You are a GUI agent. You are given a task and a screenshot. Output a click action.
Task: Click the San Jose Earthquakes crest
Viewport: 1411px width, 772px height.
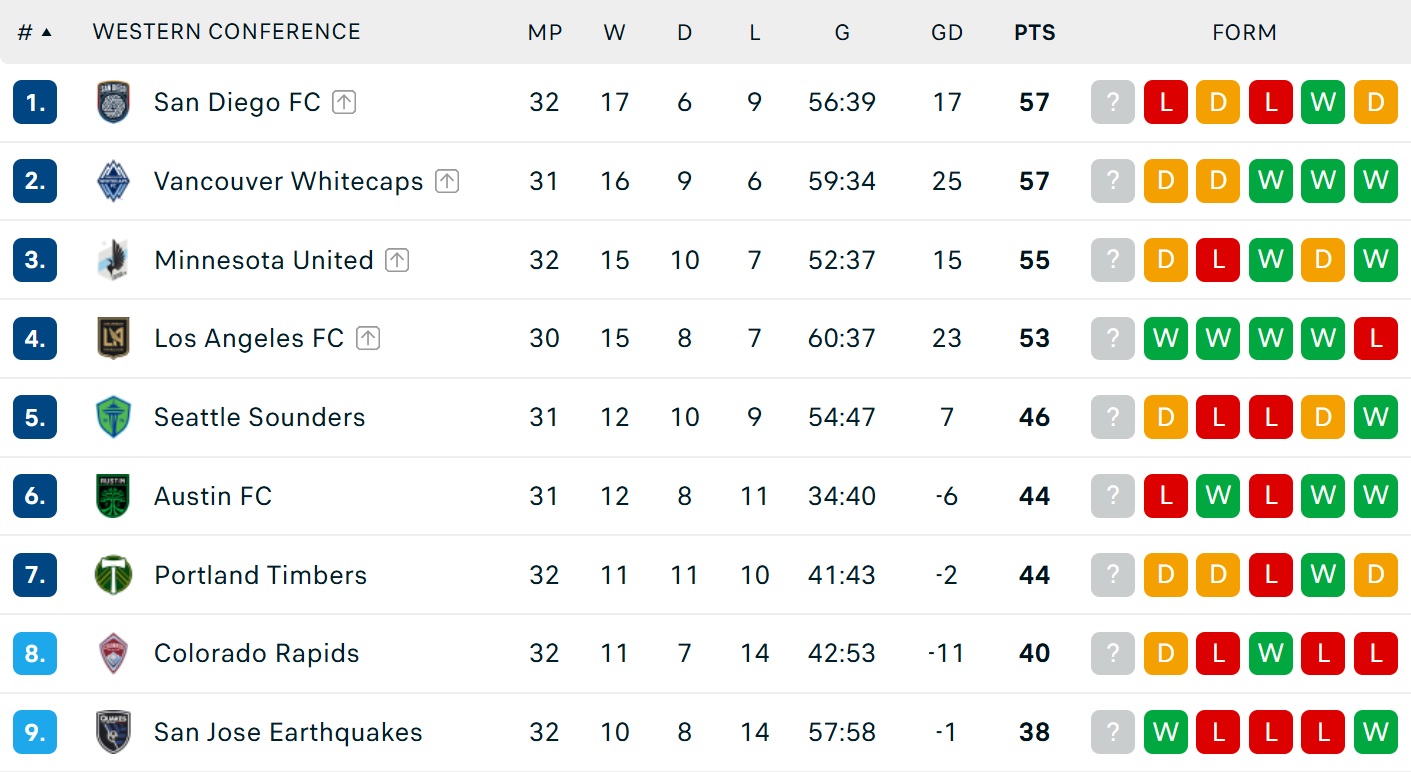[113, 732]
